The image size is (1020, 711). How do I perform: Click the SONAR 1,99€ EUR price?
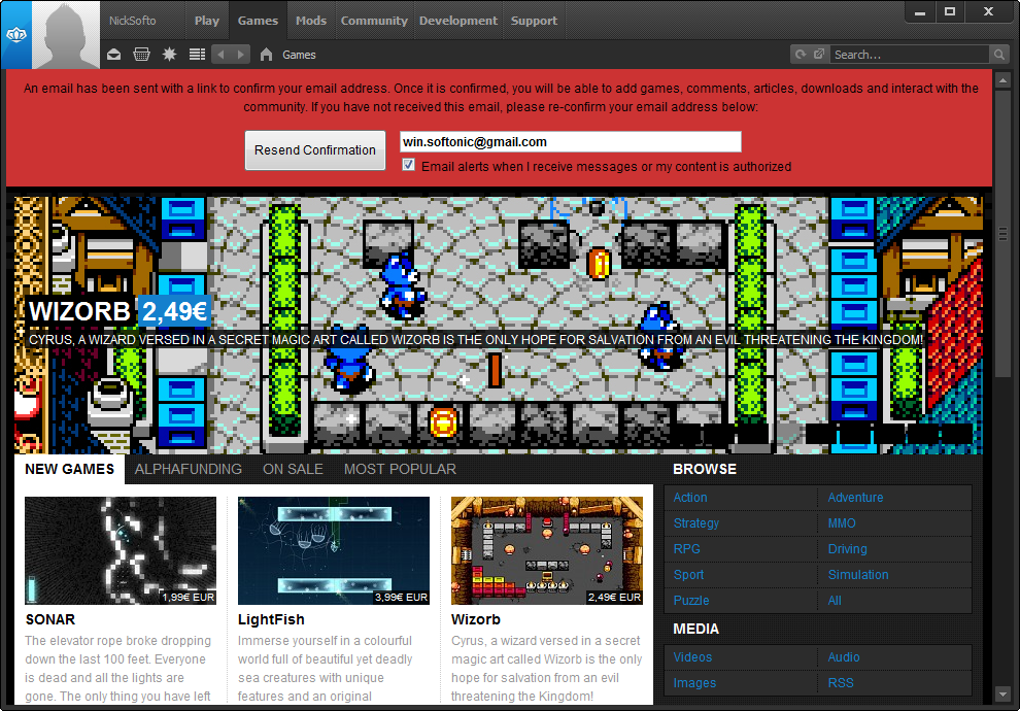(188, 597)
